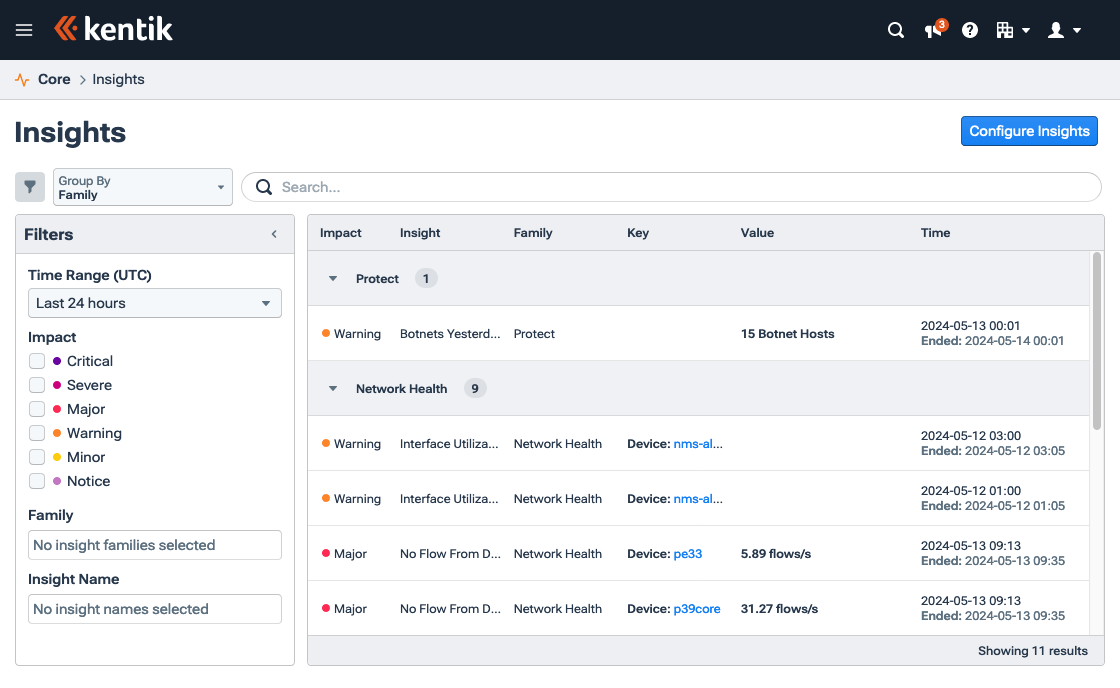Check the Minor impact filter
Screen dimensions: 1120x688
click(x=37, y=457)
